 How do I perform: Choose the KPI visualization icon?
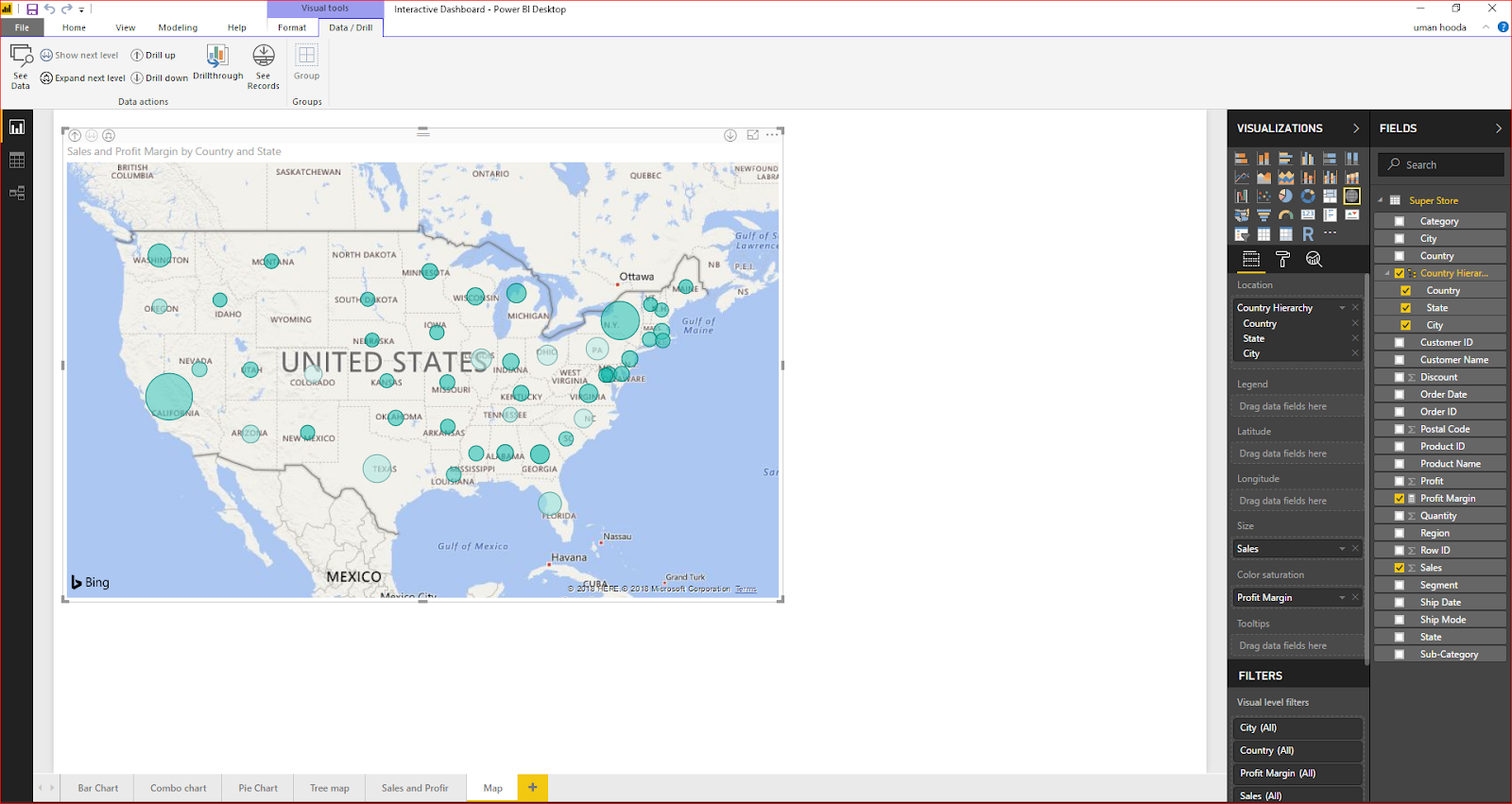(1352, 215)
